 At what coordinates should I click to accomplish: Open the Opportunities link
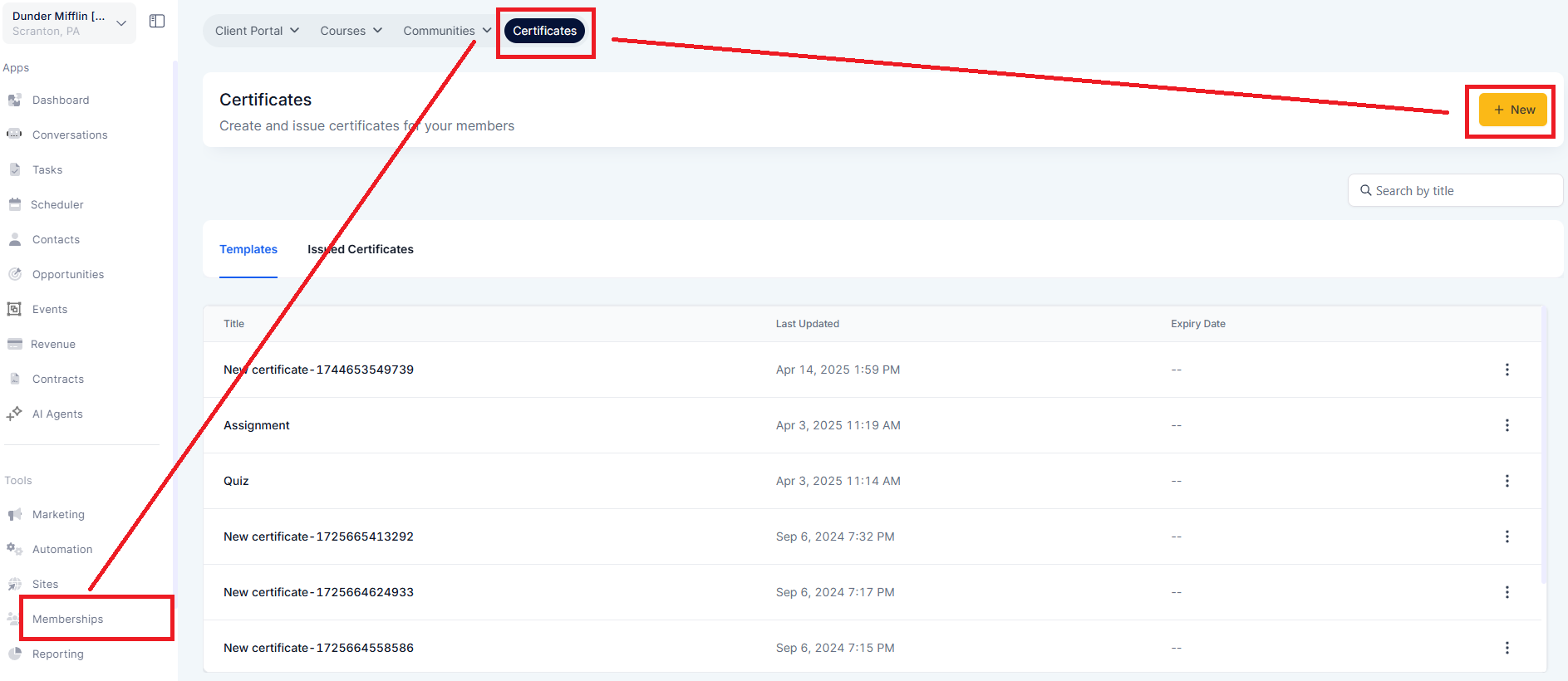68,274
